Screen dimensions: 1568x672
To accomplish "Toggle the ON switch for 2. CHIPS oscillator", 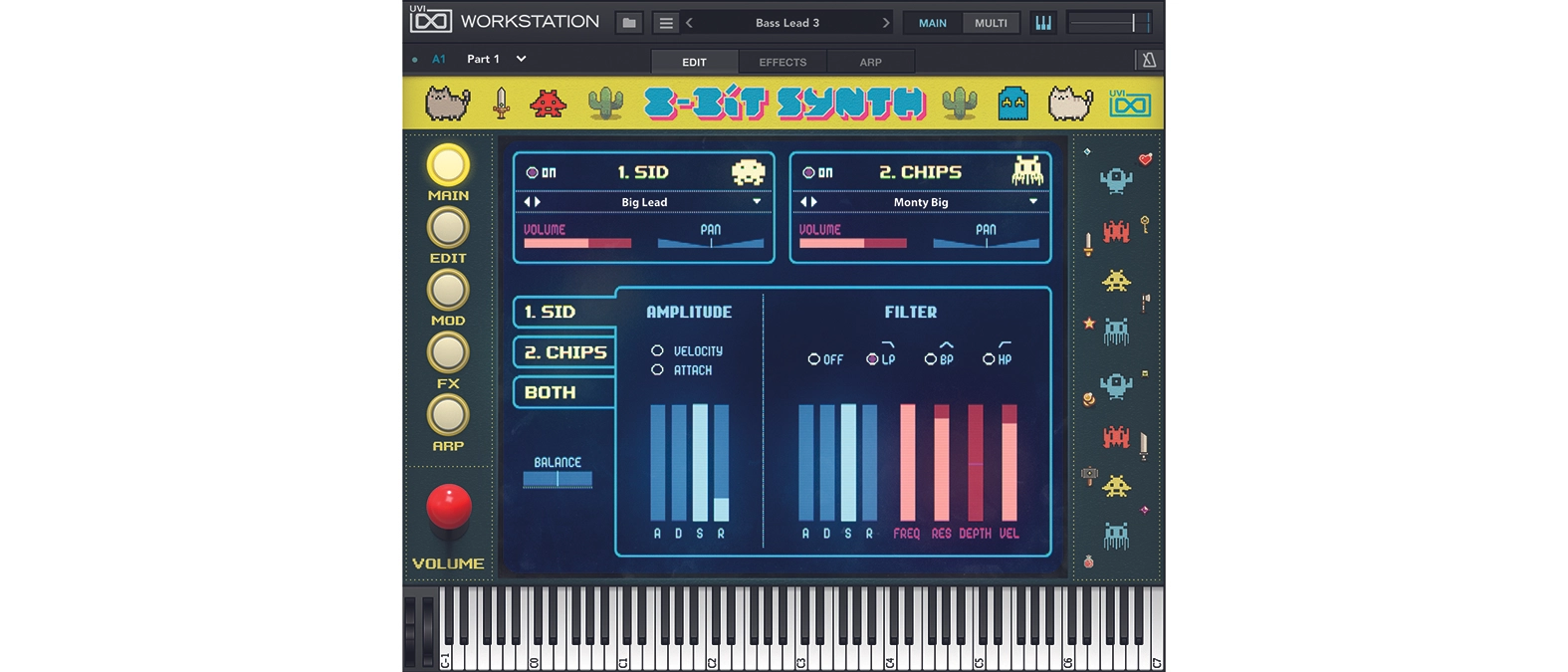I will pos(808,173).
